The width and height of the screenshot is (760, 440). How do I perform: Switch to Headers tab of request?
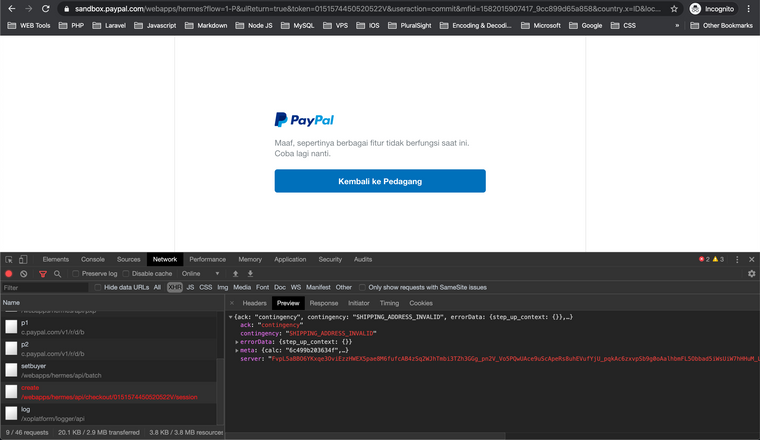pos(254,303)
